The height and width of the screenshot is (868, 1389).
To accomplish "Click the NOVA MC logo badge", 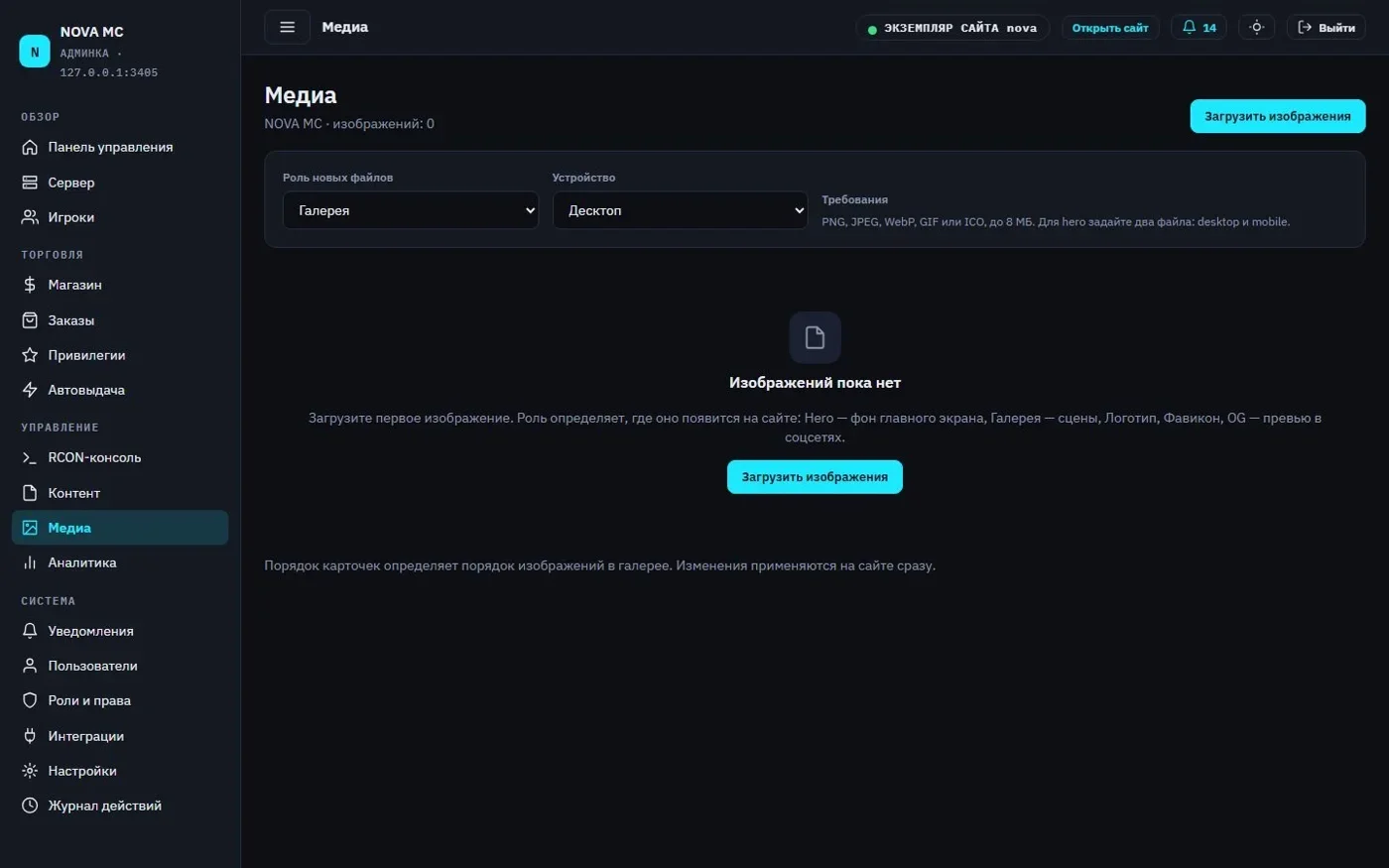I will pyautogui.click(x=35, y=52).
